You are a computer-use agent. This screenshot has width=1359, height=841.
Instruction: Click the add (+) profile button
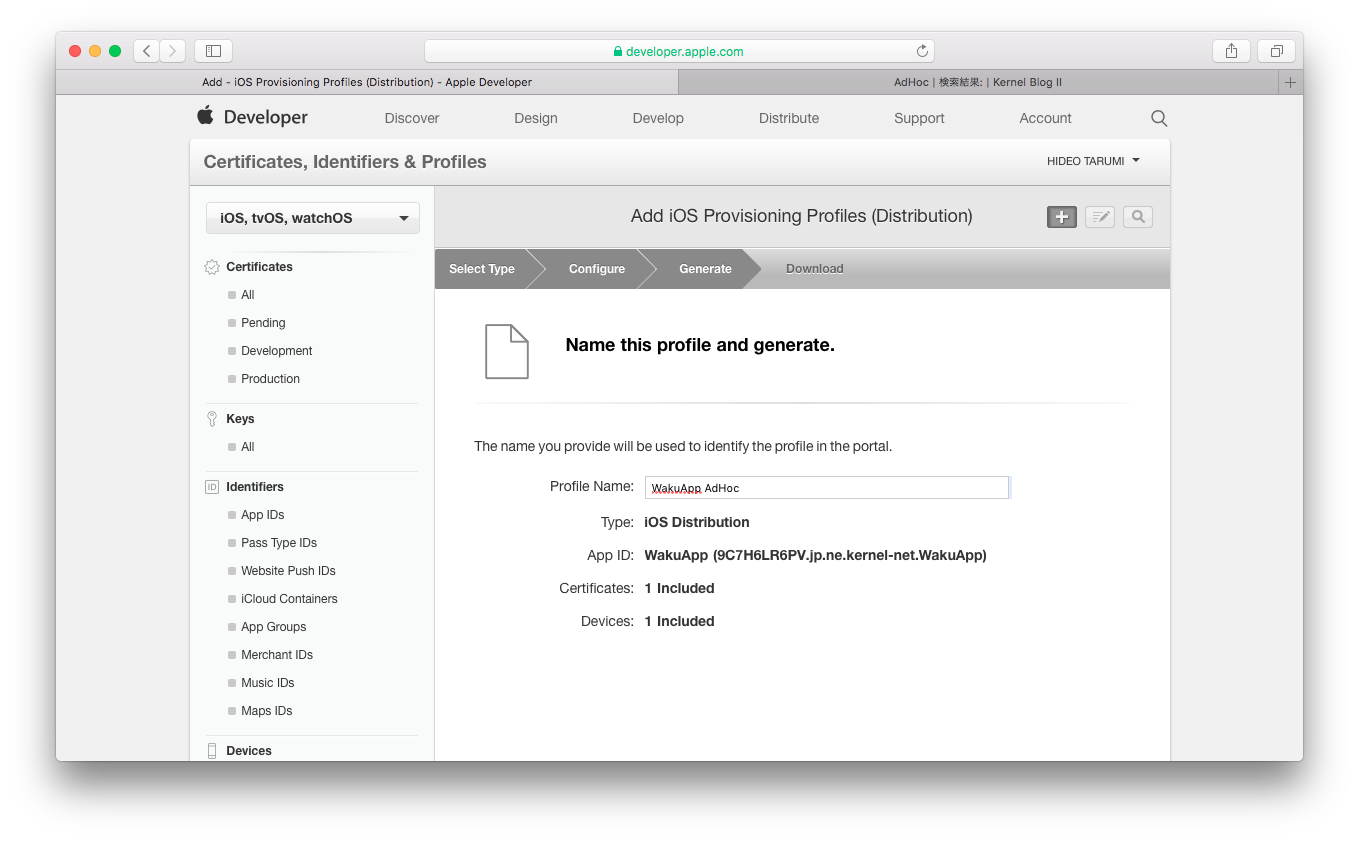coord(1061,217)
